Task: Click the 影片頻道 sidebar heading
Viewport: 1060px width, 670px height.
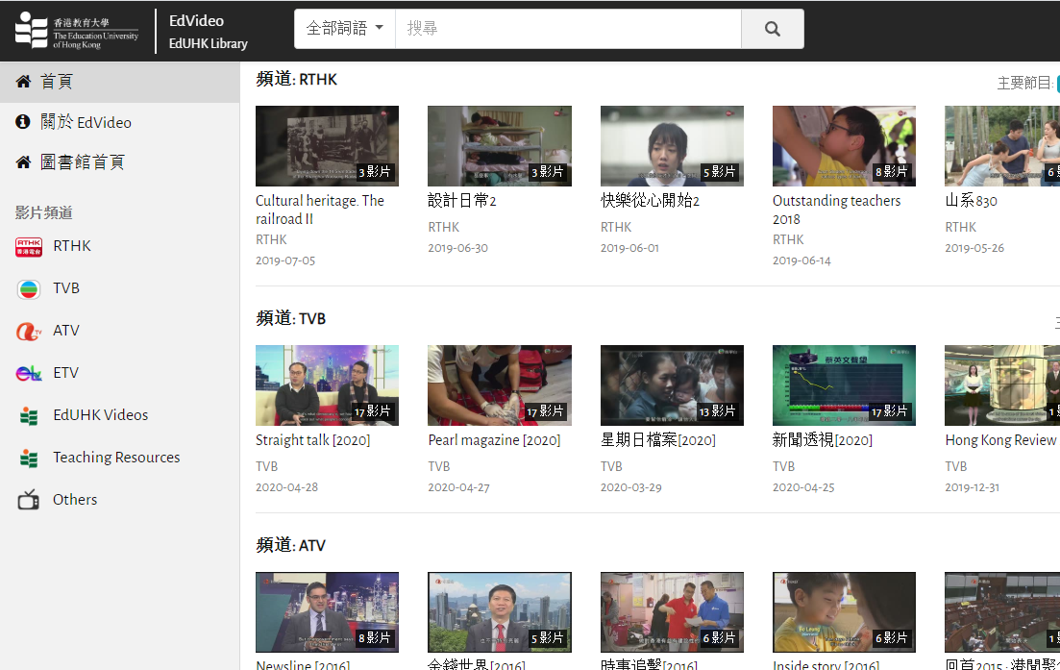Action: pos(44,212)
